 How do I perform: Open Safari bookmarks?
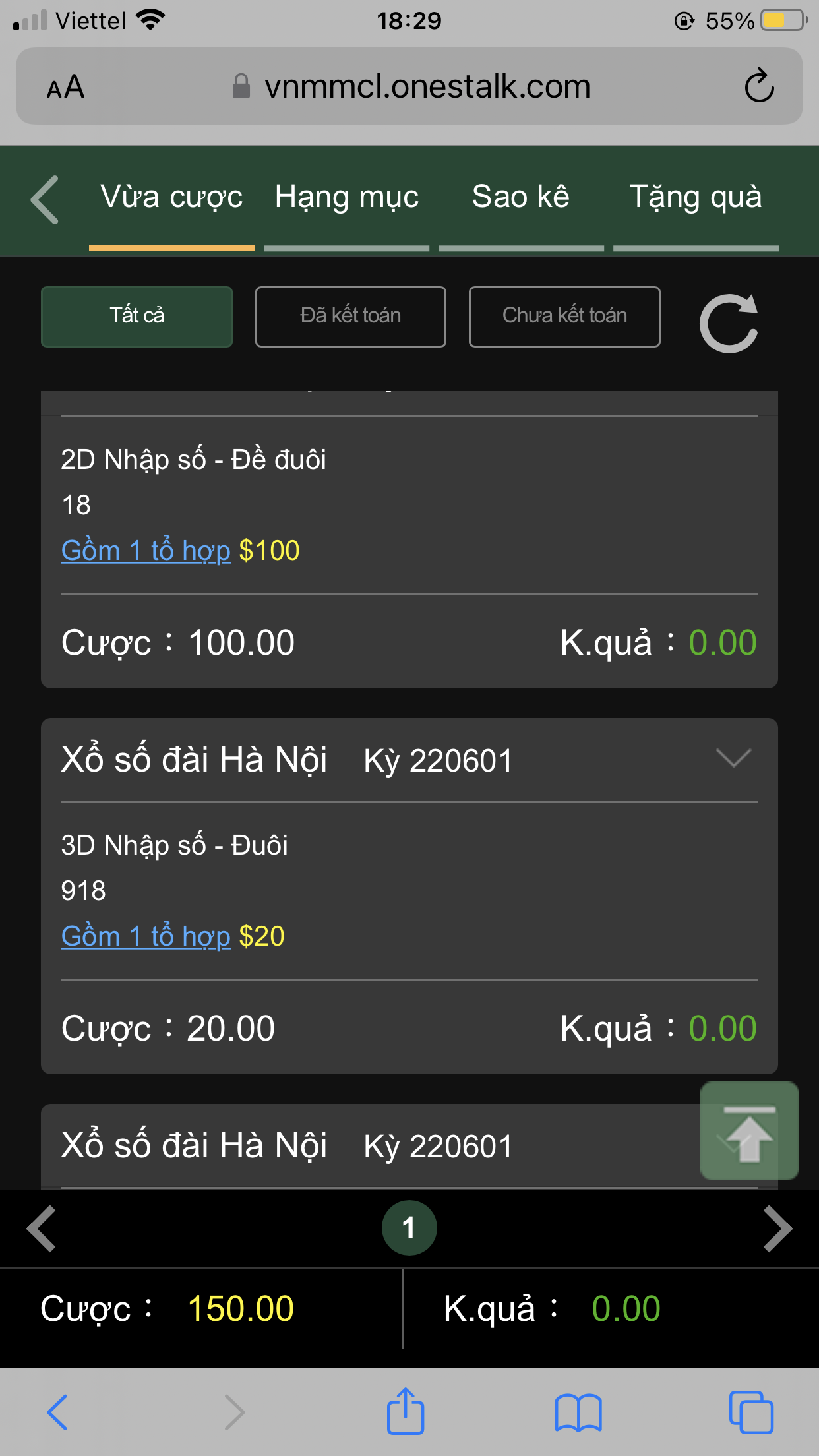578,1412
